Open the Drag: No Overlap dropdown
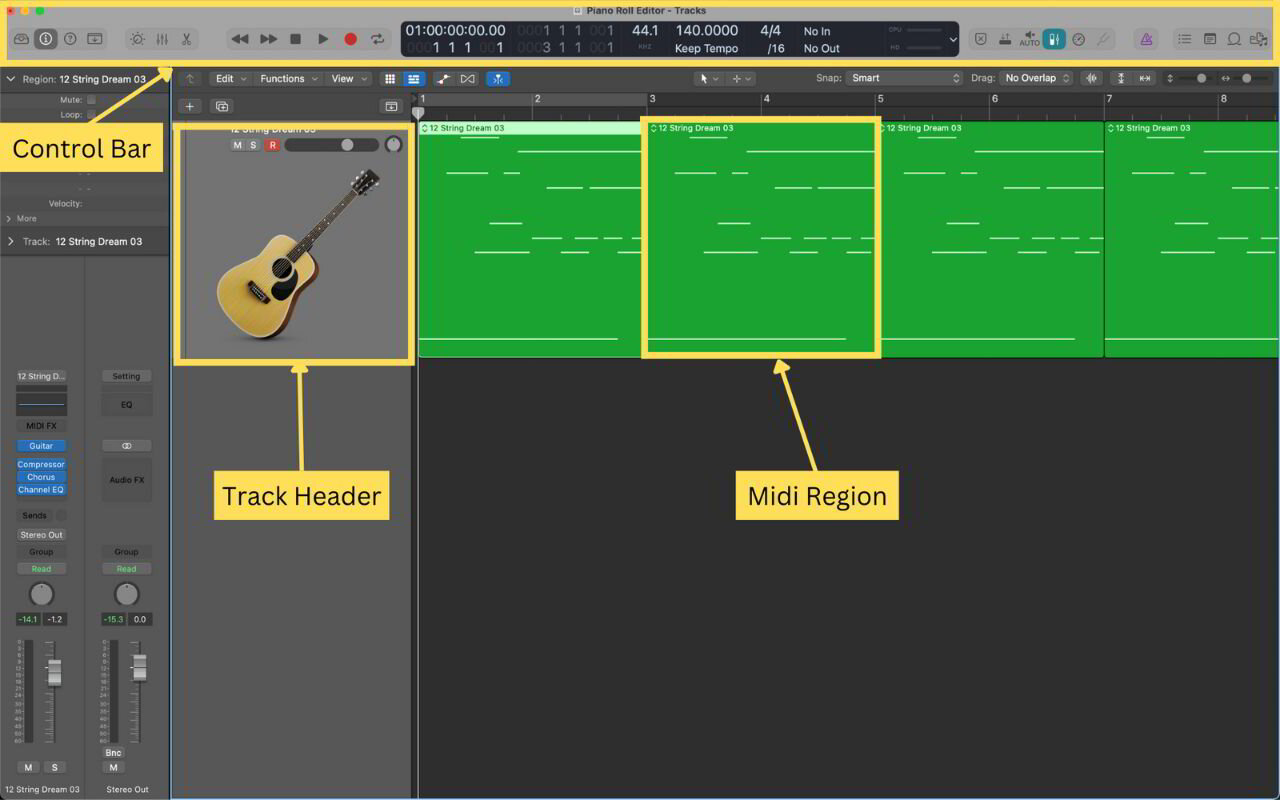1280x800 pixels. pos(1037,78)
